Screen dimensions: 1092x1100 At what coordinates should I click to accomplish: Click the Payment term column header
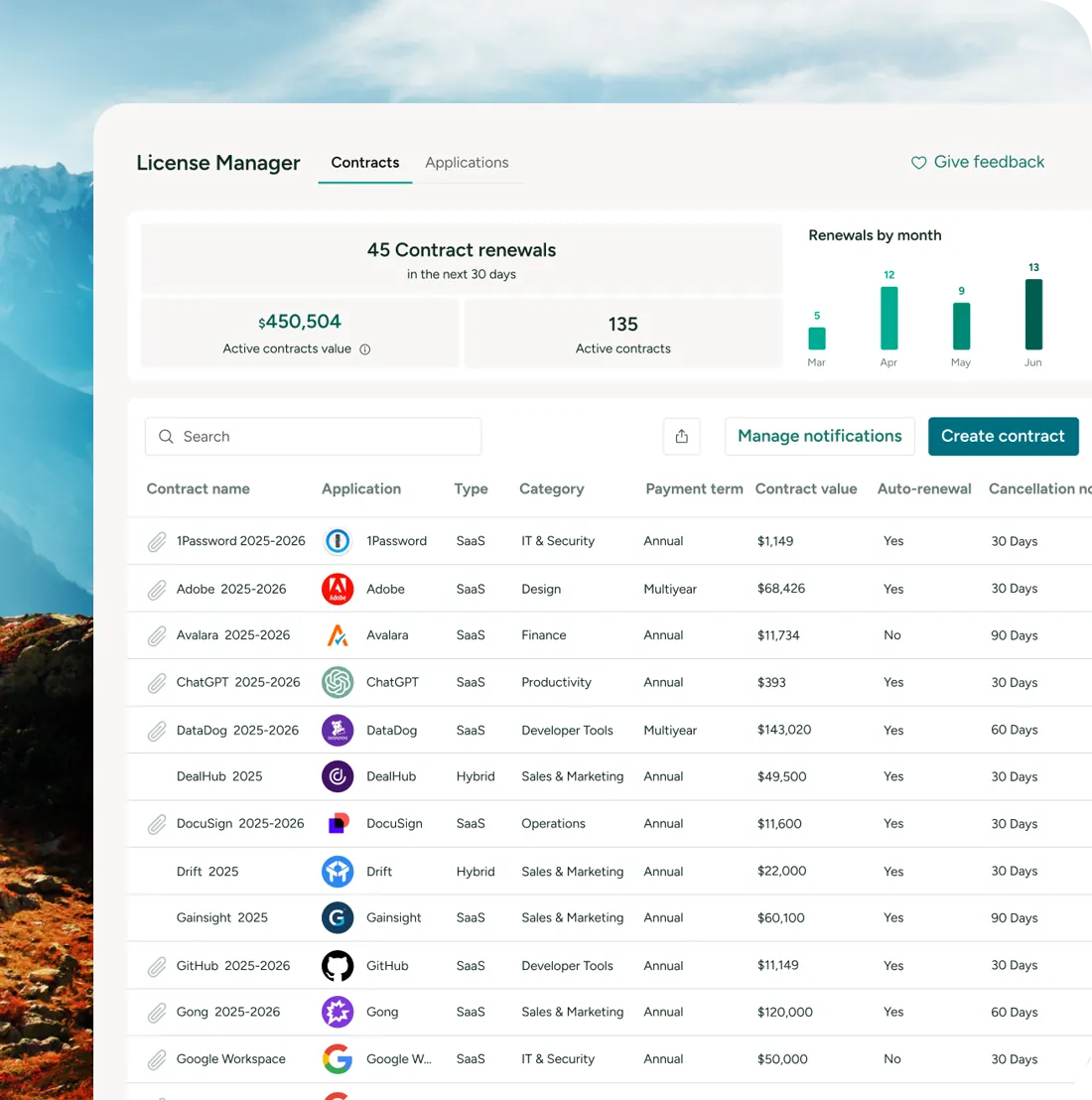tap(694, 489)
